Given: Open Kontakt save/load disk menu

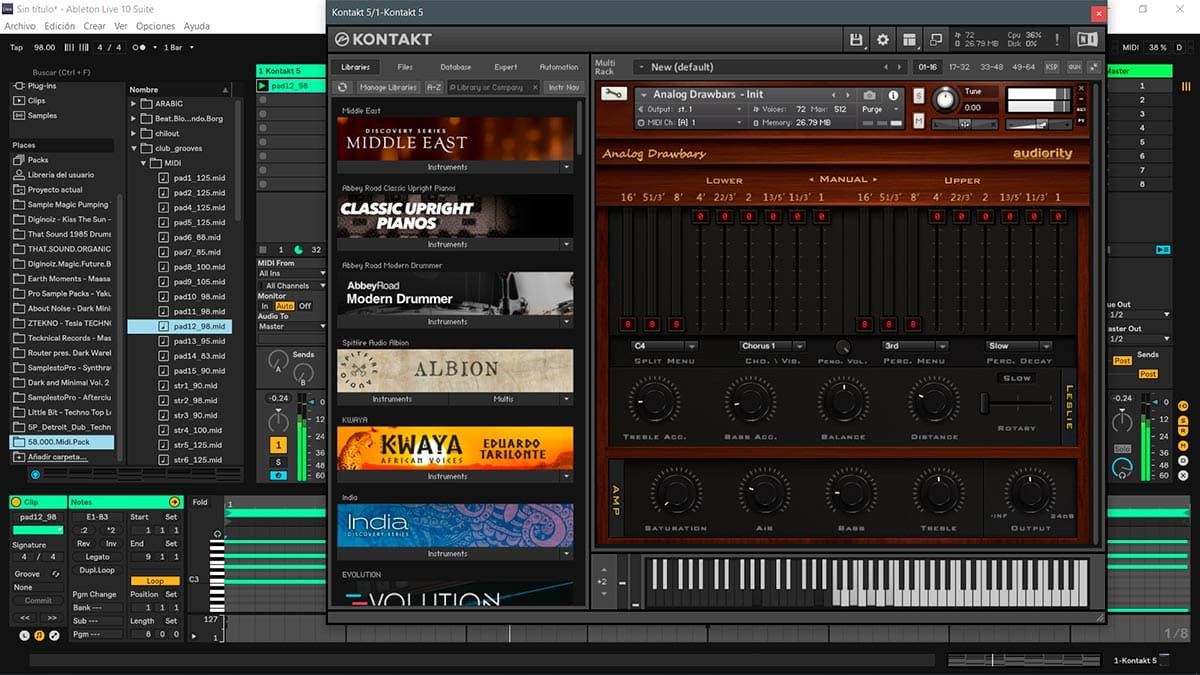Looking at the screenshot, I should click(x=856, y=40).
